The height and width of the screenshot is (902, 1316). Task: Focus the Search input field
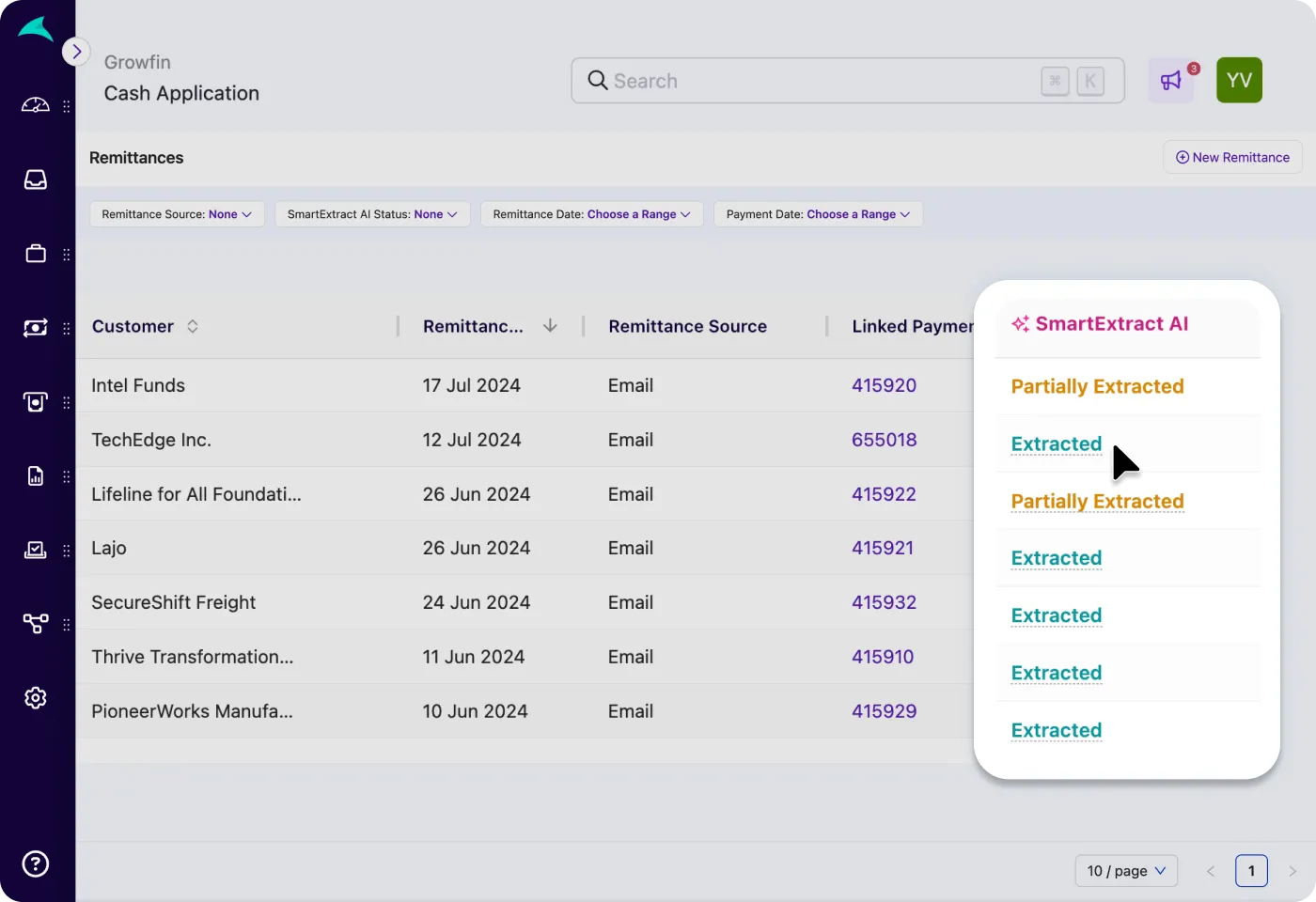point(848,81)
